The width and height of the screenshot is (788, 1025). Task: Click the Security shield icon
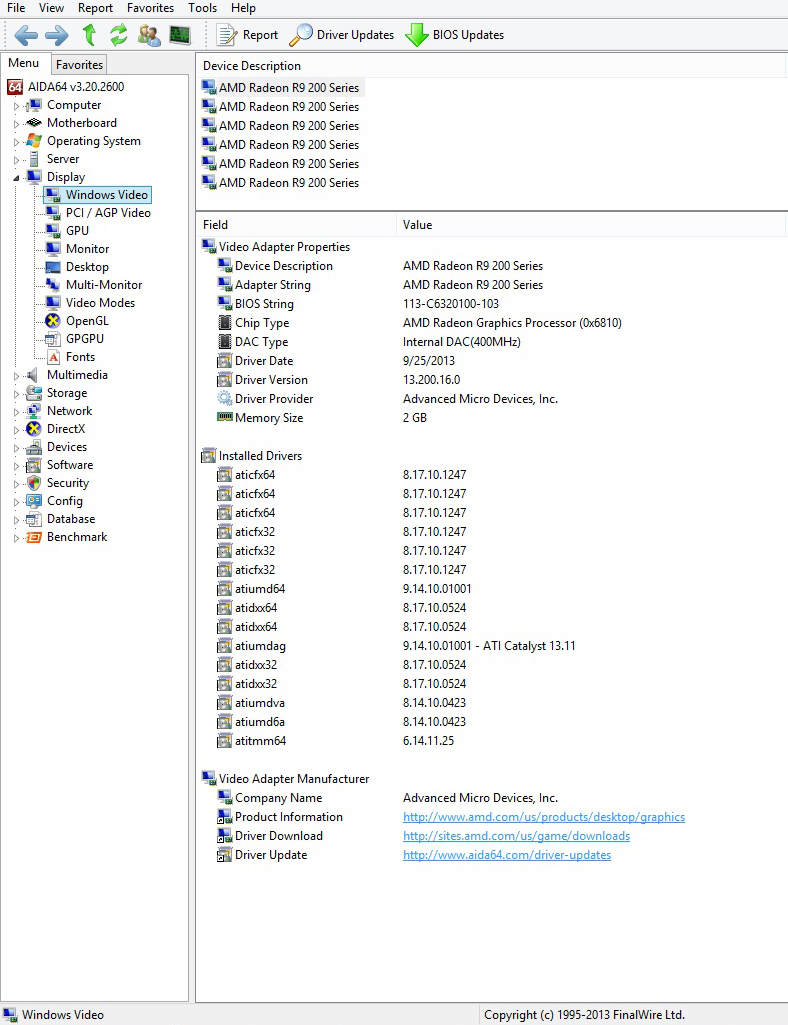click(33, 483)
